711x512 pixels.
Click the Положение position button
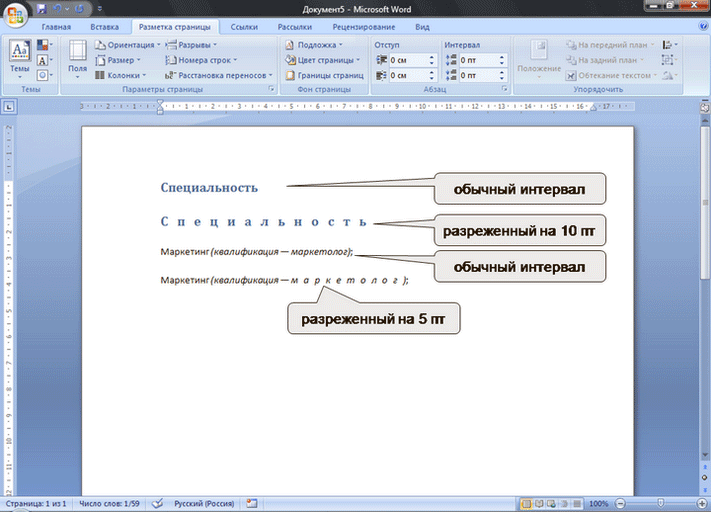point(539,59)
